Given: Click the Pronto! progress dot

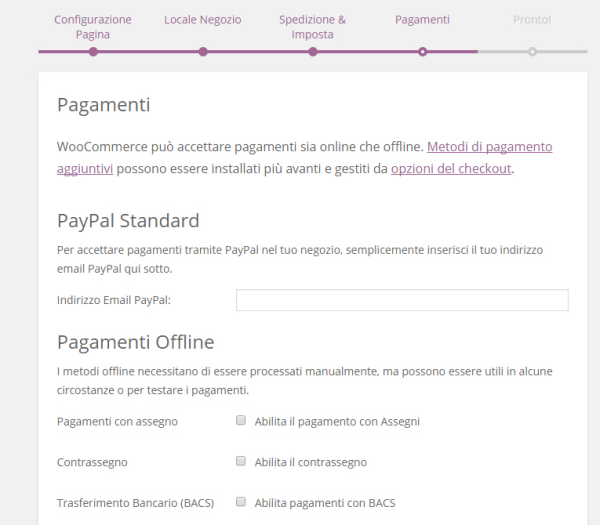Looking at the screenshot, I should coord(532,52).
